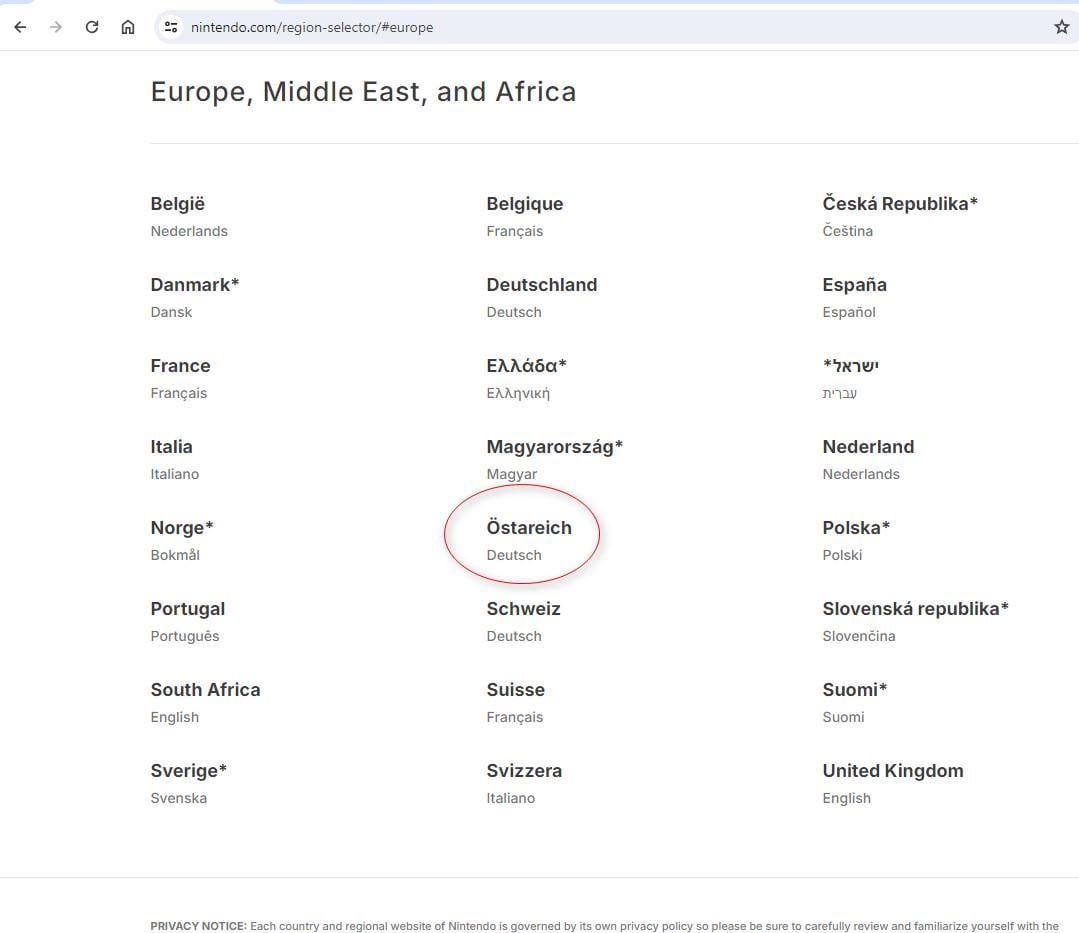Select the Ελλάδα Greek region link
The width and height of the screenshot is (1079, 933).
[526, 378]
